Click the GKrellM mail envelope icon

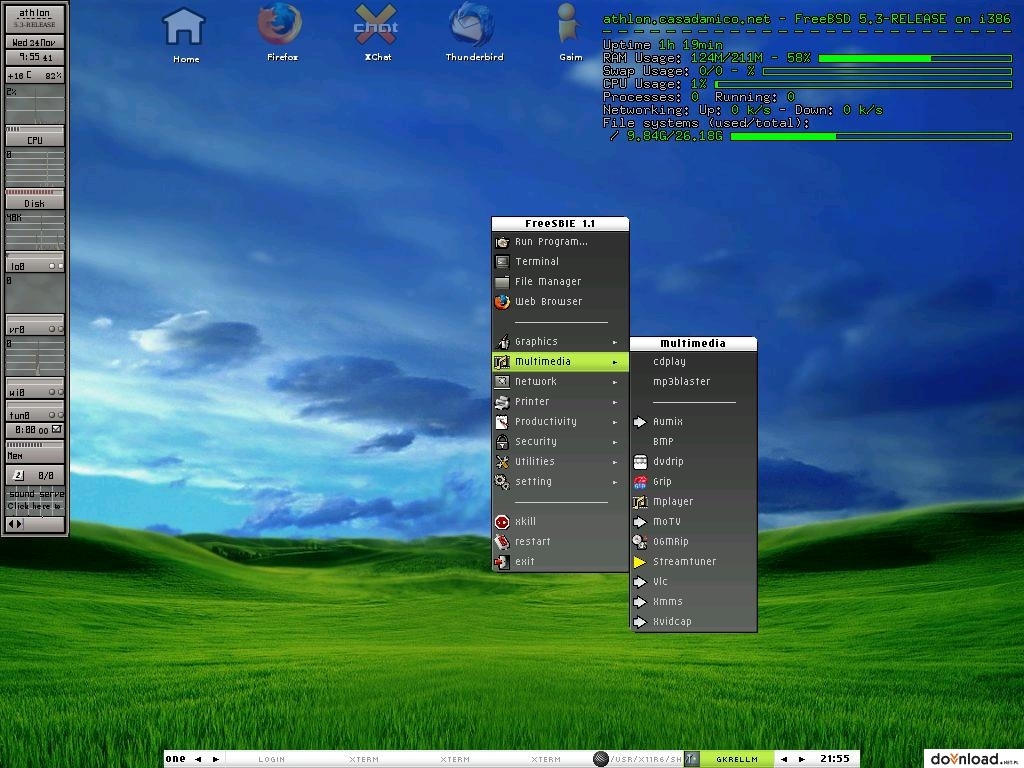(x=56, y=430)
